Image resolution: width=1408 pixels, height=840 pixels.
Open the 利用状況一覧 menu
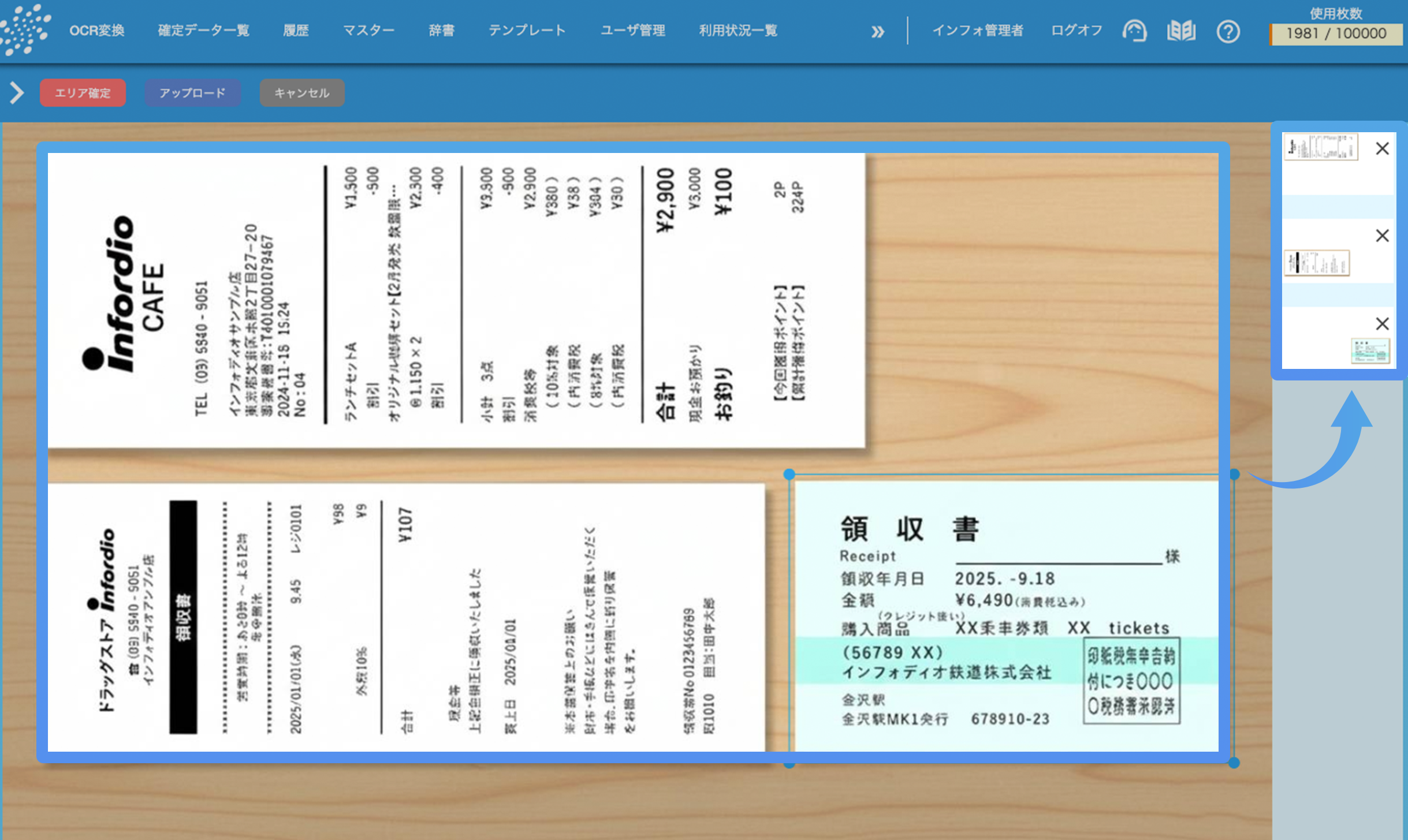coord(738,31)
